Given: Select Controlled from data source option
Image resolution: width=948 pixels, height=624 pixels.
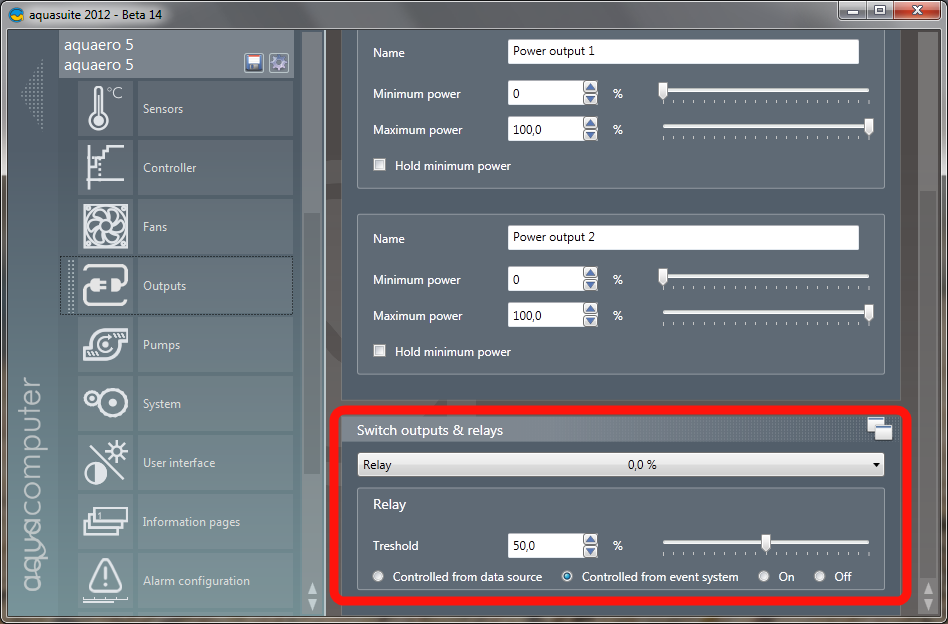Looking at the screenshot, I should click(x=378, y=576).
